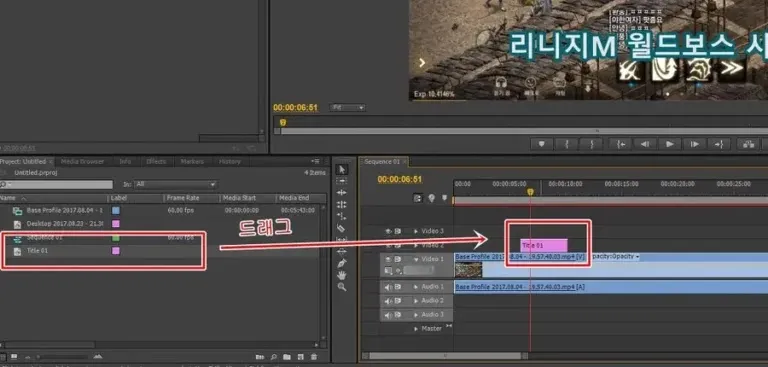Switch Project panel to icon view

tap(14, 357)
